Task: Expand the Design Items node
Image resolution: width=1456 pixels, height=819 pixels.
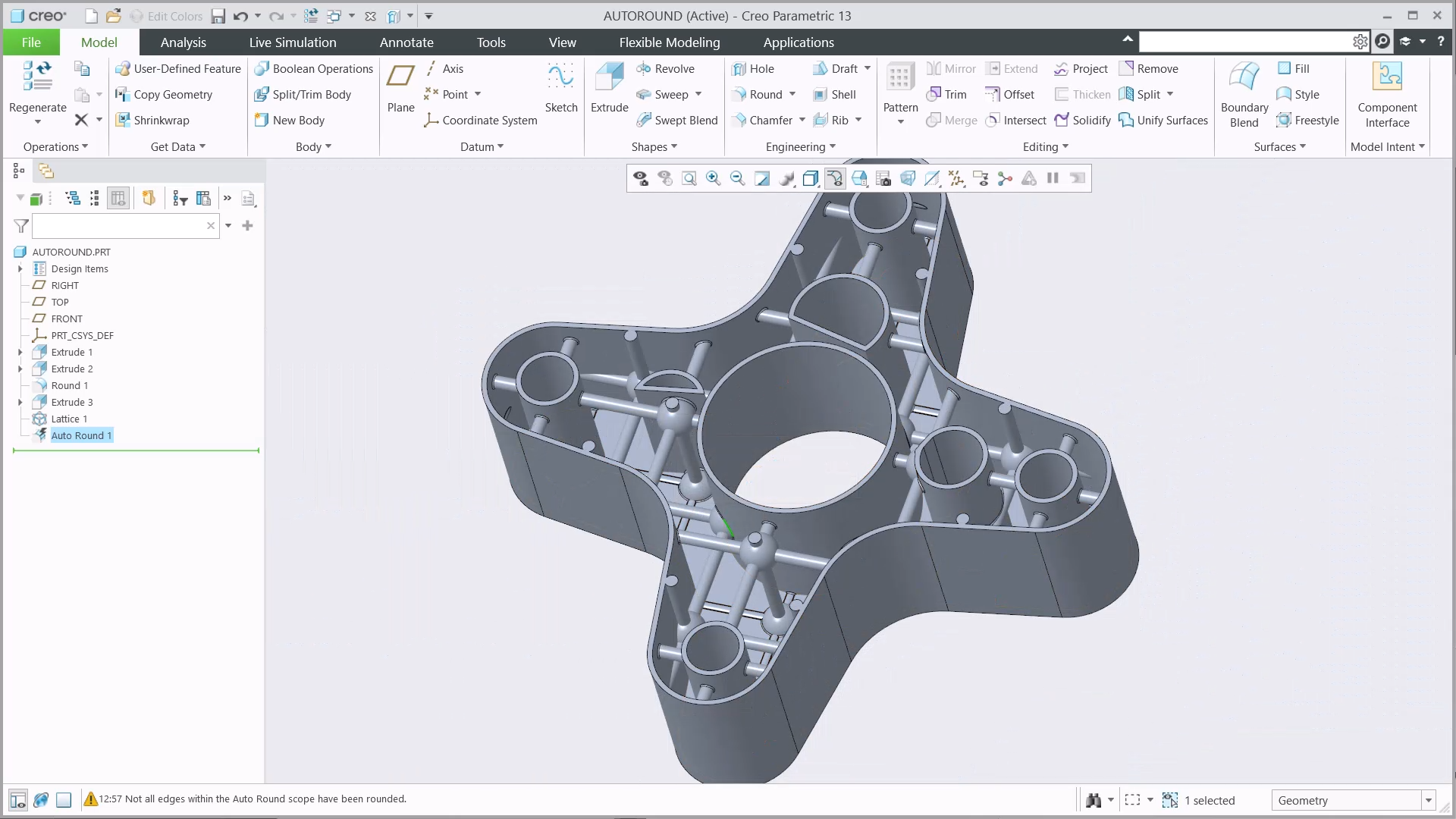Action: tap(20, 268)
